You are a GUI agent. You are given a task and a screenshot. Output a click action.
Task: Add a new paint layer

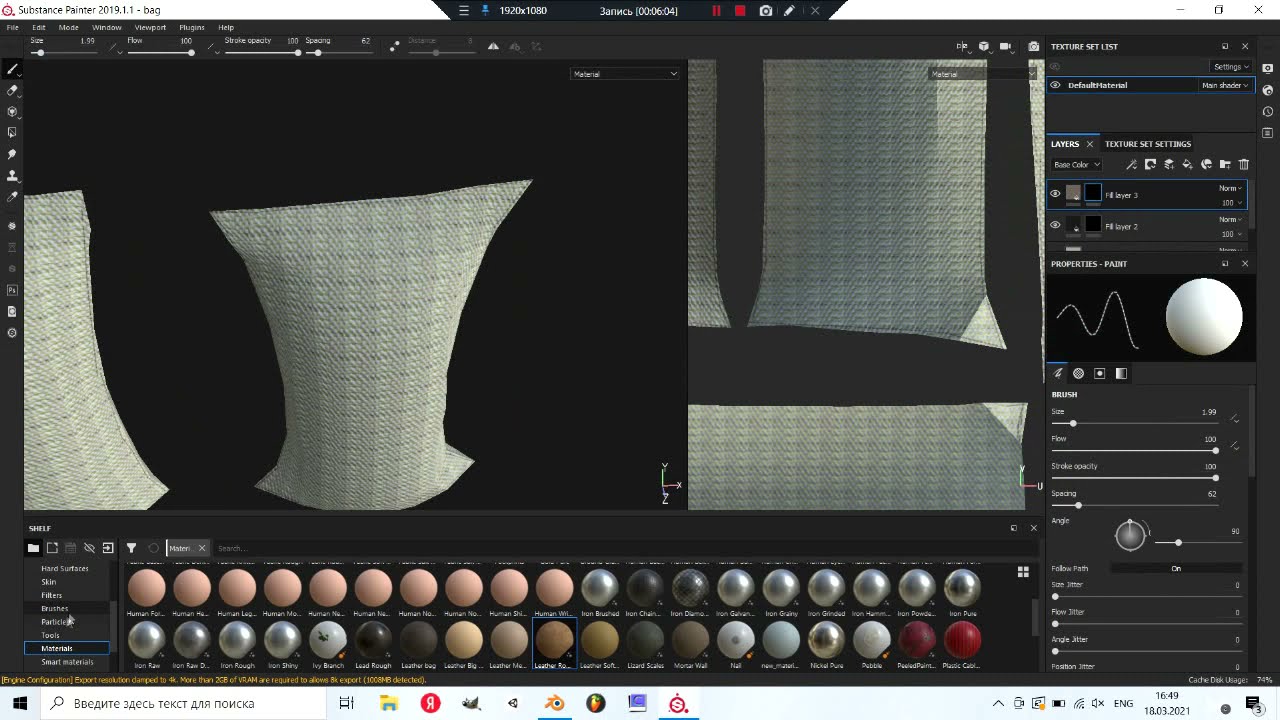click(1169, 164)
